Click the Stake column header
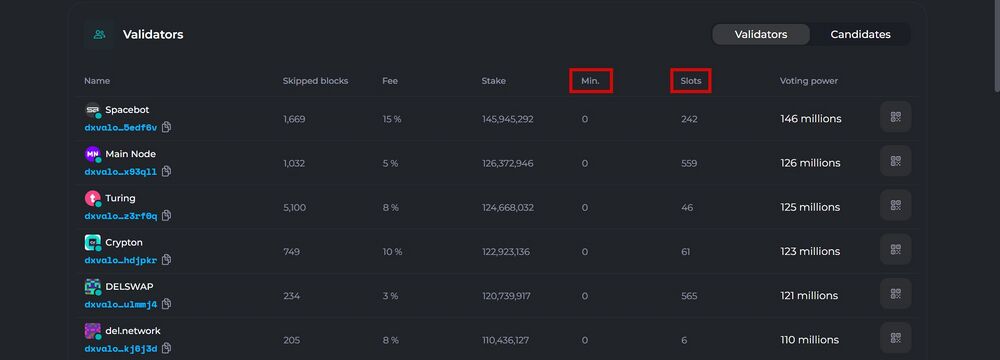 coord(494,81)
